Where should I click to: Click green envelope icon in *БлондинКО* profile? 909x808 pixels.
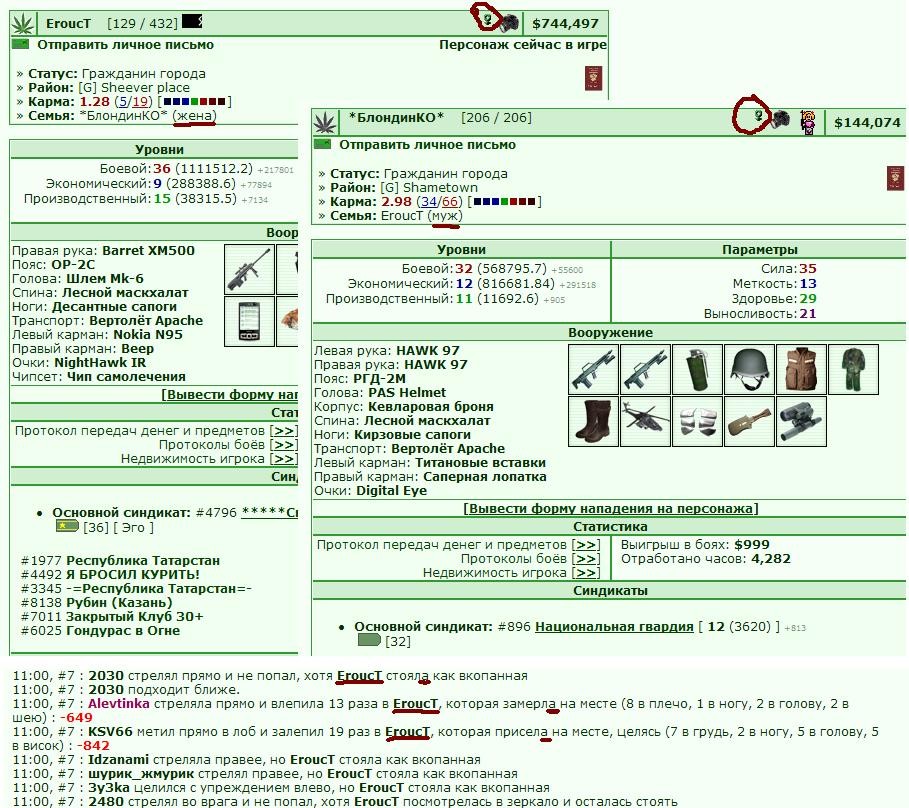322,144
